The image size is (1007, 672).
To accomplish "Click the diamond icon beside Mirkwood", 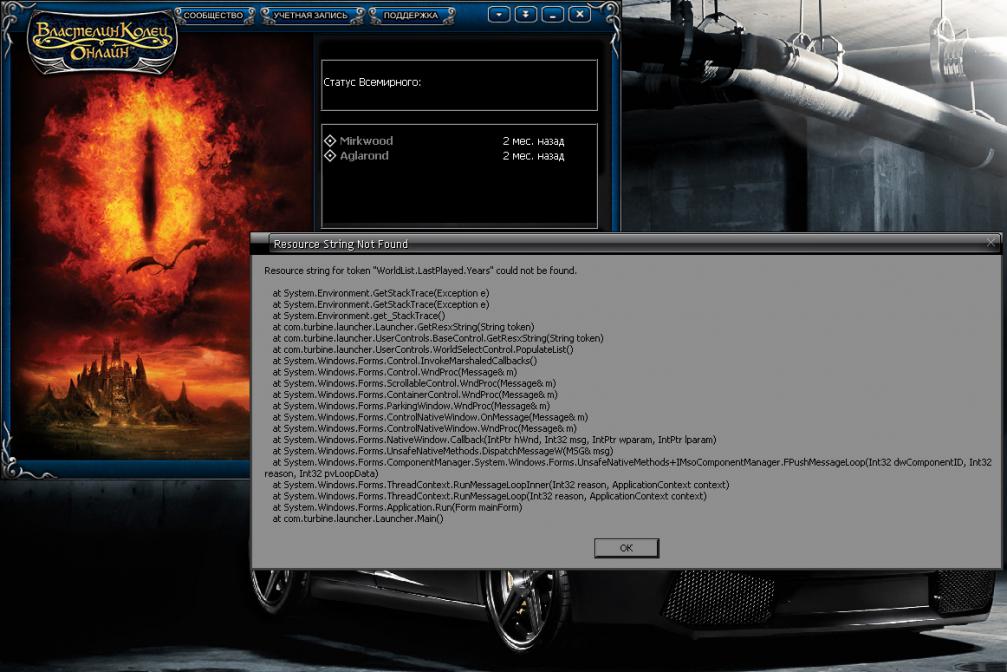I will pos(330,141).
